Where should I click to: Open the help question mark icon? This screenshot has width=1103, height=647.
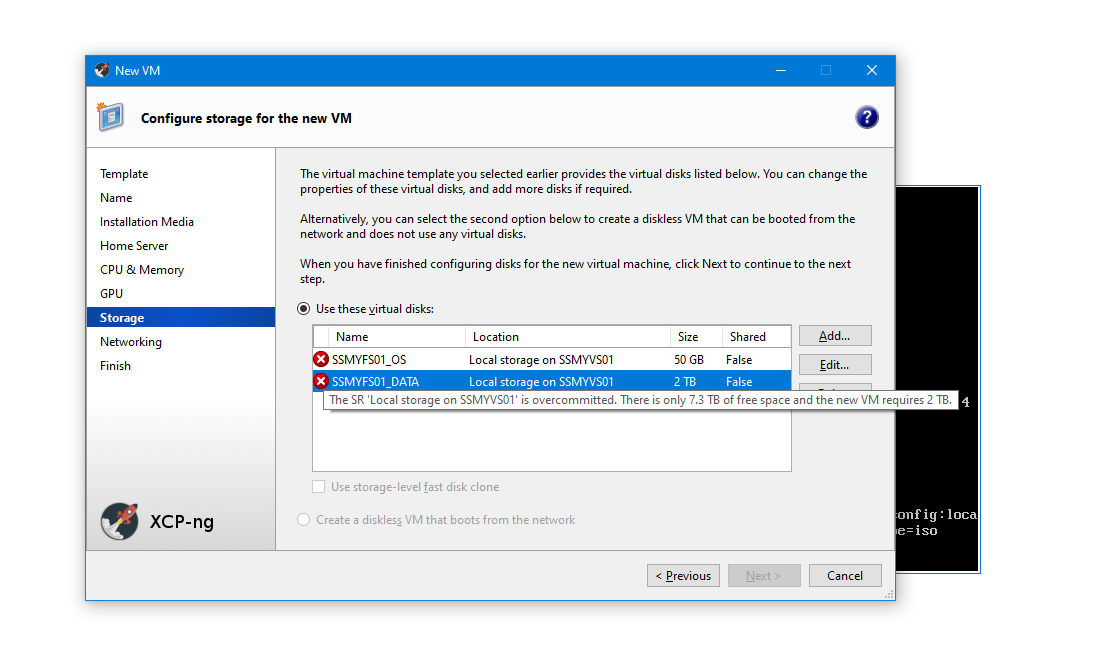pos(867,117)
